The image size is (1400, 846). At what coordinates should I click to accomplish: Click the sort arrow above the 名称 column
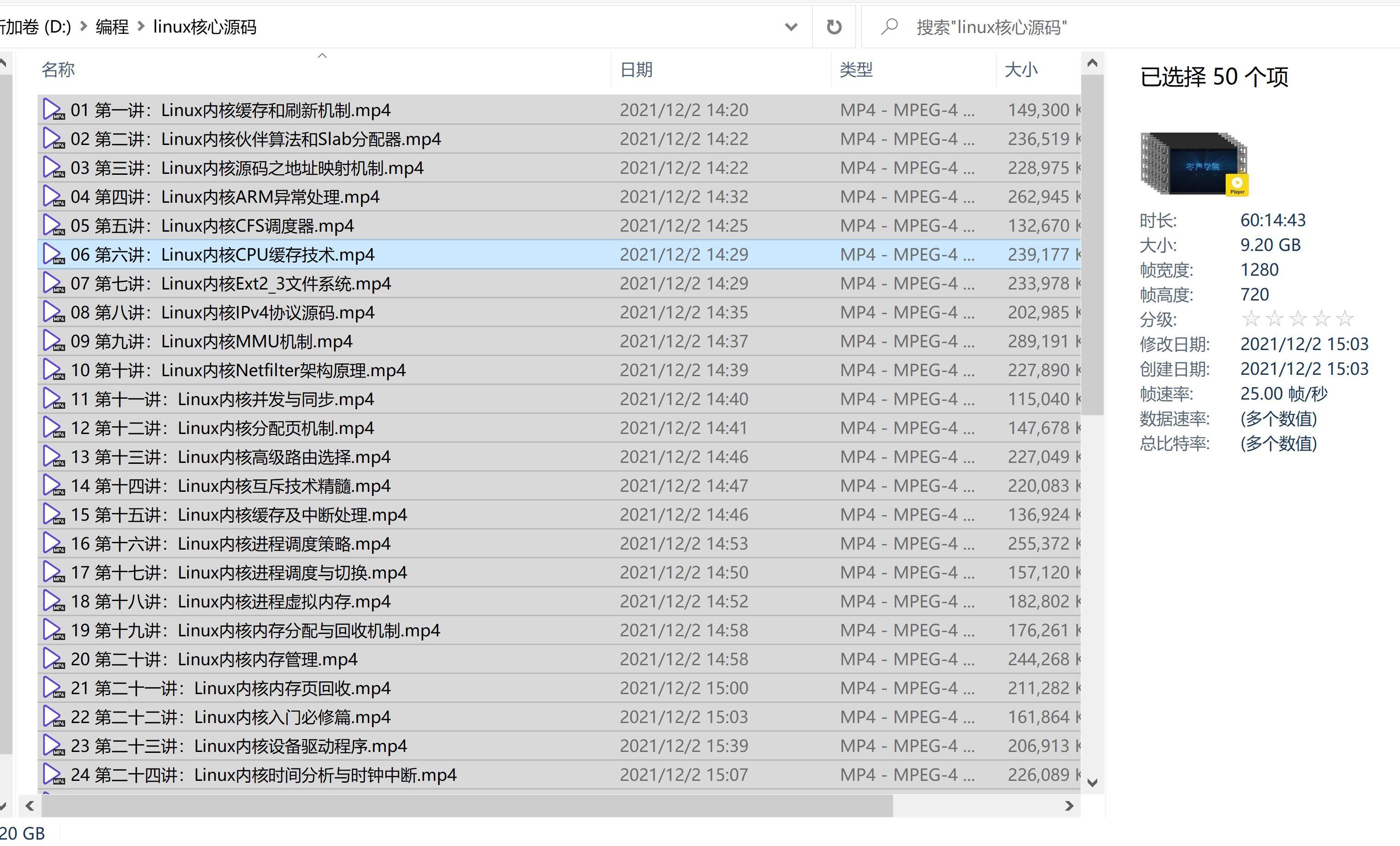(322, 56)
